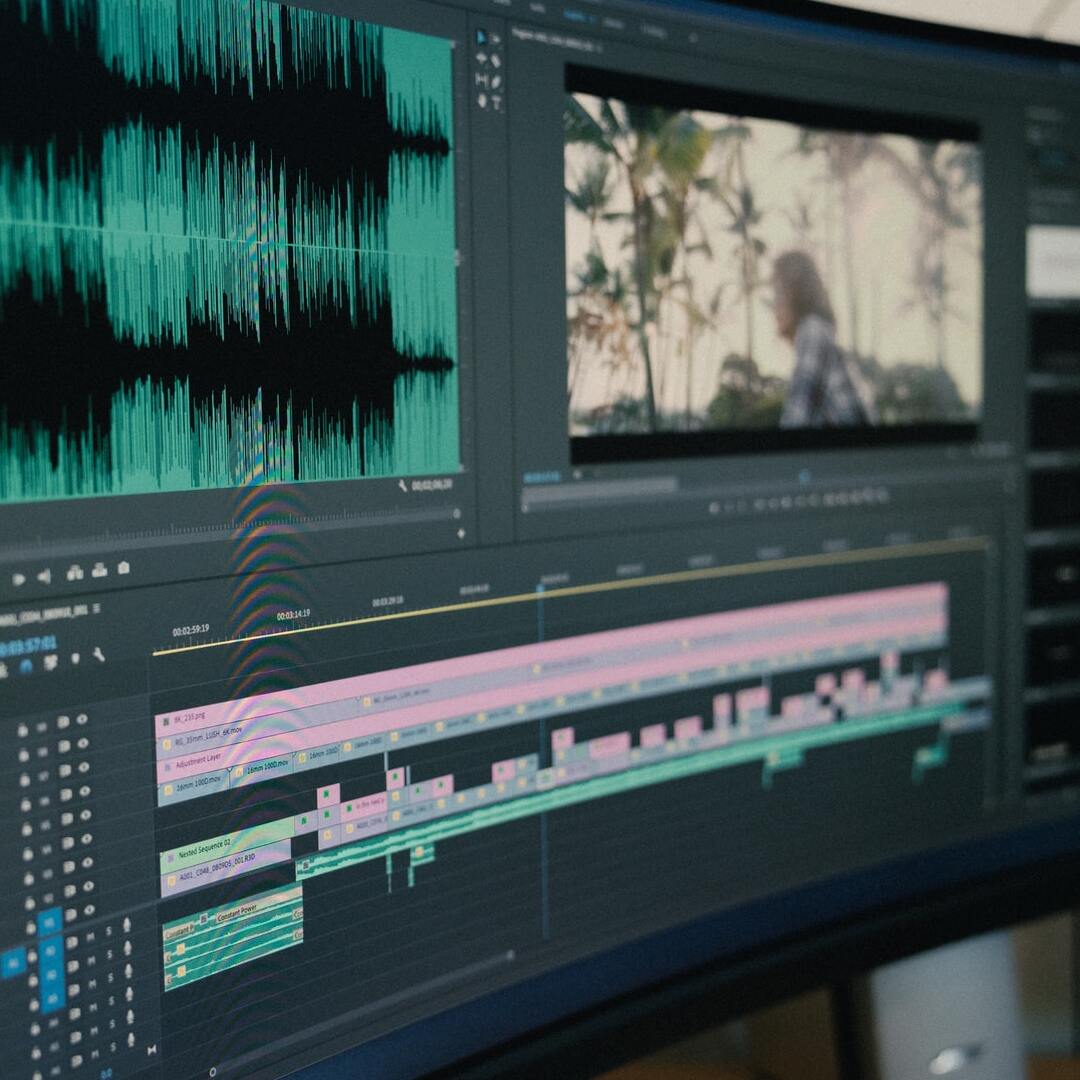Open timeline wrench display settings
Viewport: 1080px width, 1080px height.
[98, 654]
